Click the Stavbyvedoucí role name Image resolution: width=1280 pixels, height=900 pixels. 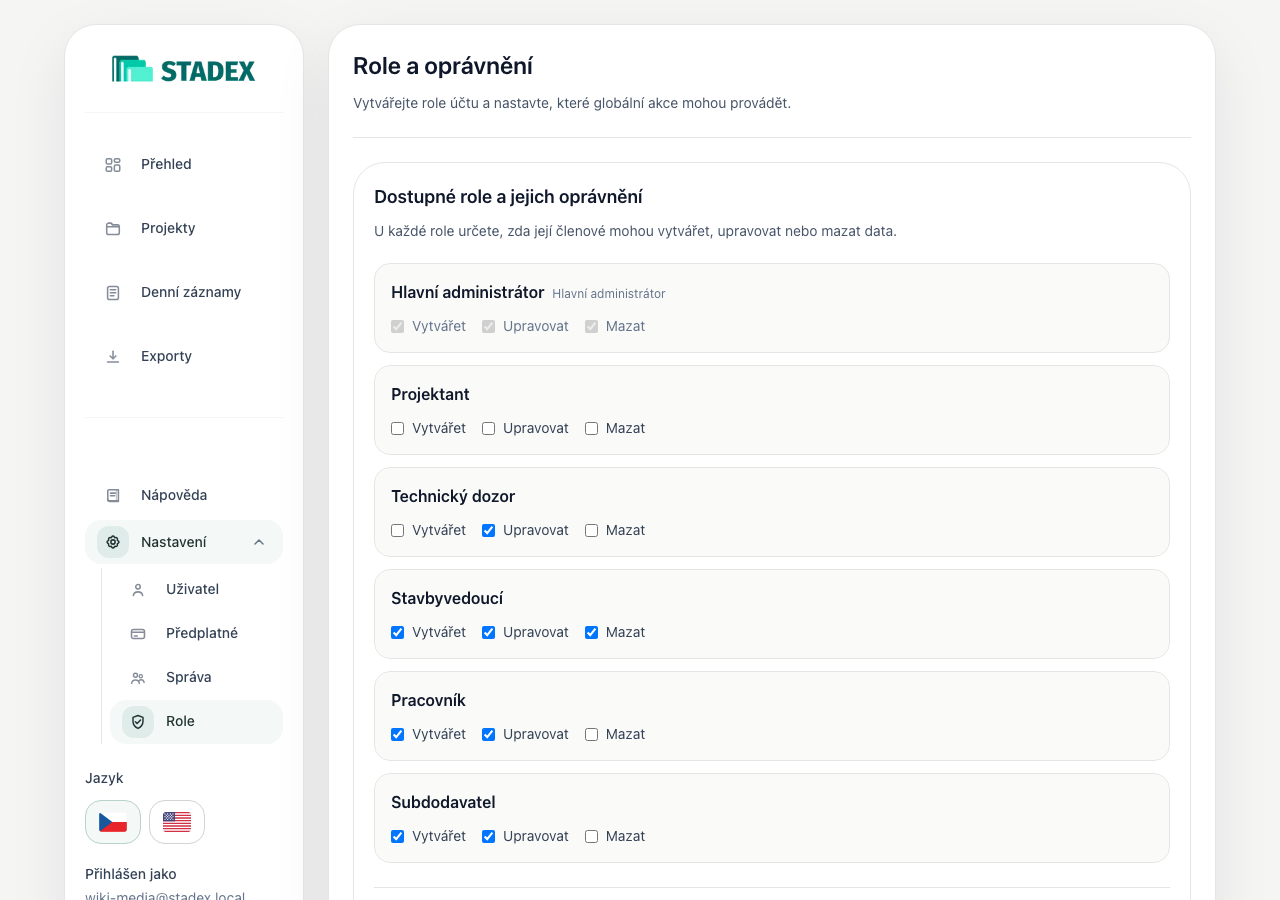(447, 598)
